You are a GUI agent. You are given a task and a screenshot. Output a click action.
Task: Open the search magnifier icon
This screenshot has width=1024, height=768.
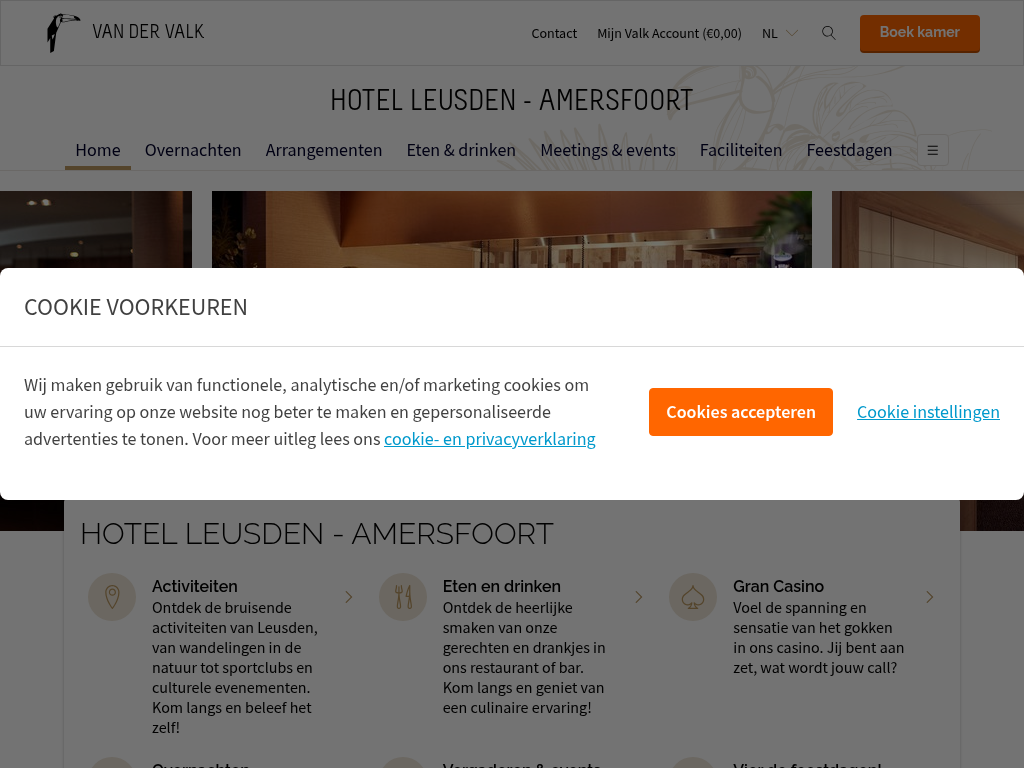tap(828, 33)
